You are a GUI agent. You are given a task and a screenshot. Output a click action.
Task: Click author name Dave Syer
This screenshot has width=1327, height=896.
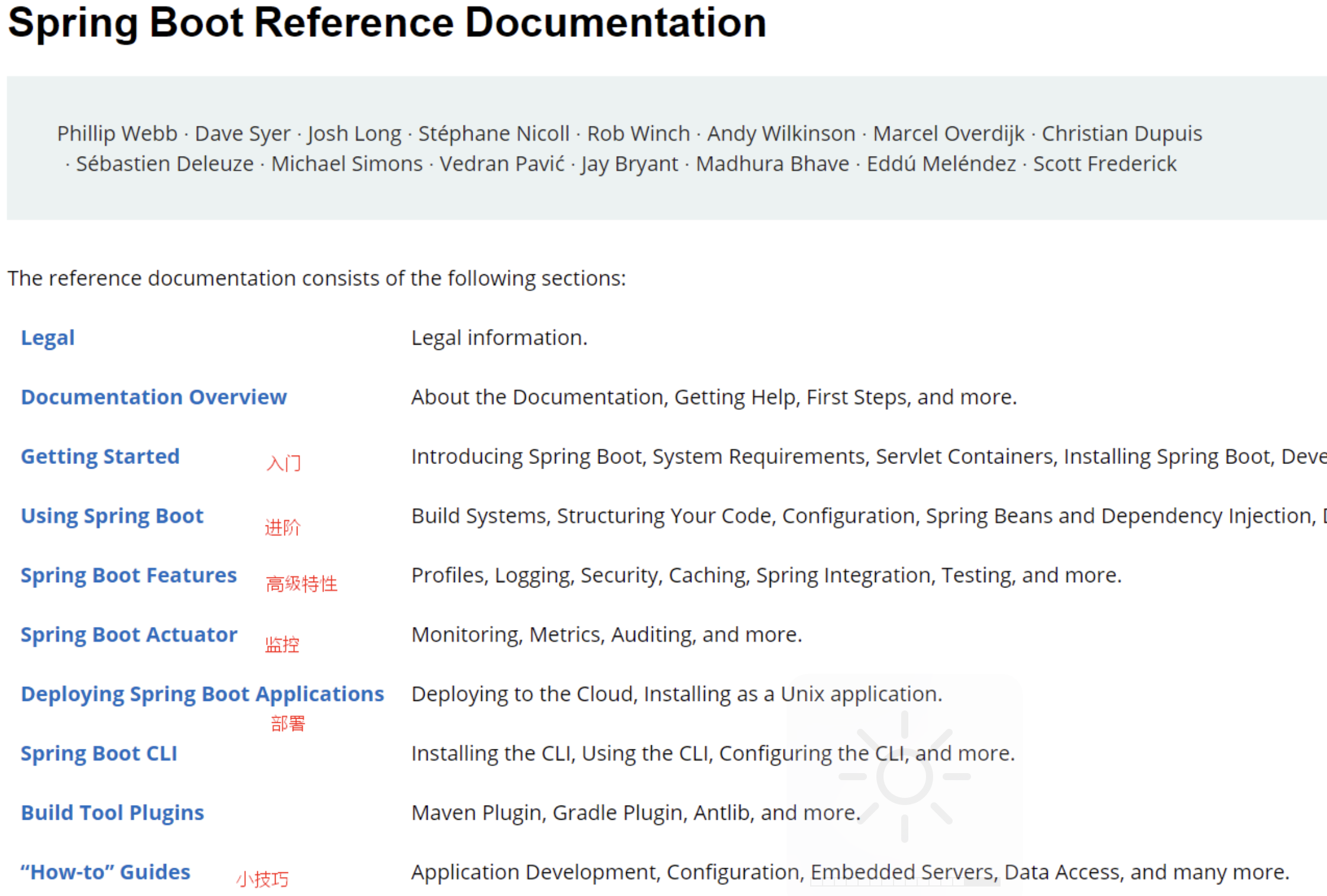242,134
